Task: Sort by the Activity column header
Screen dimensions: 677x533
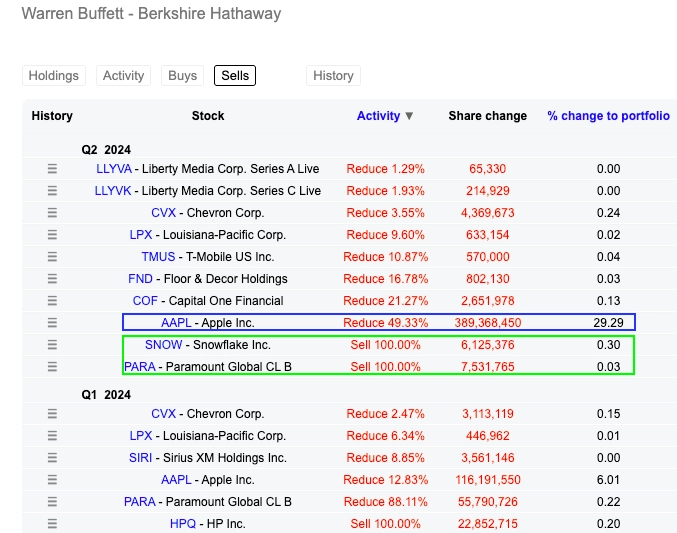Action: (385, 116)
